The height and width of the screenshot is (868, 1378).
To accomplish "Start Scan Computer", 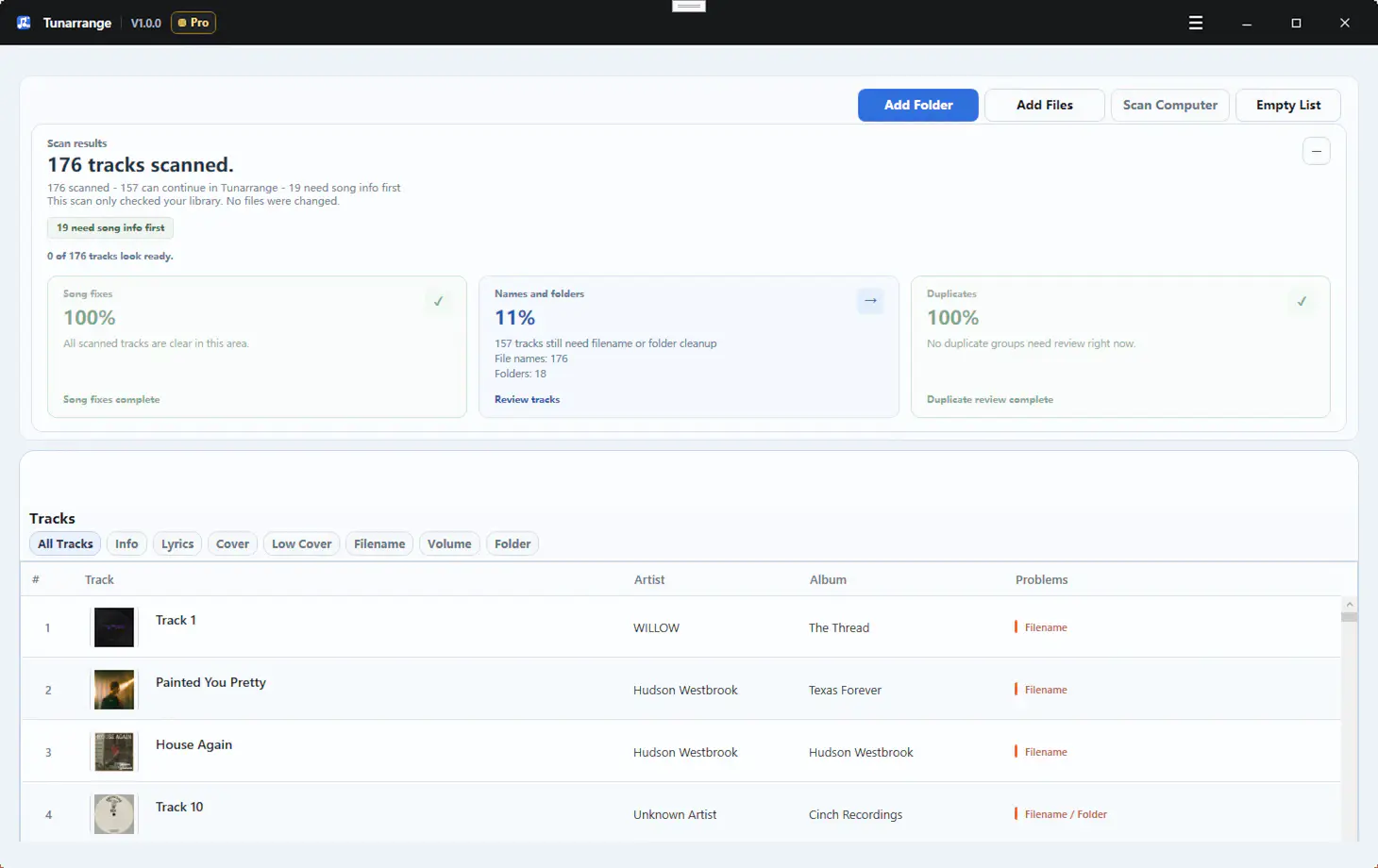I will tap(1169, 105).
